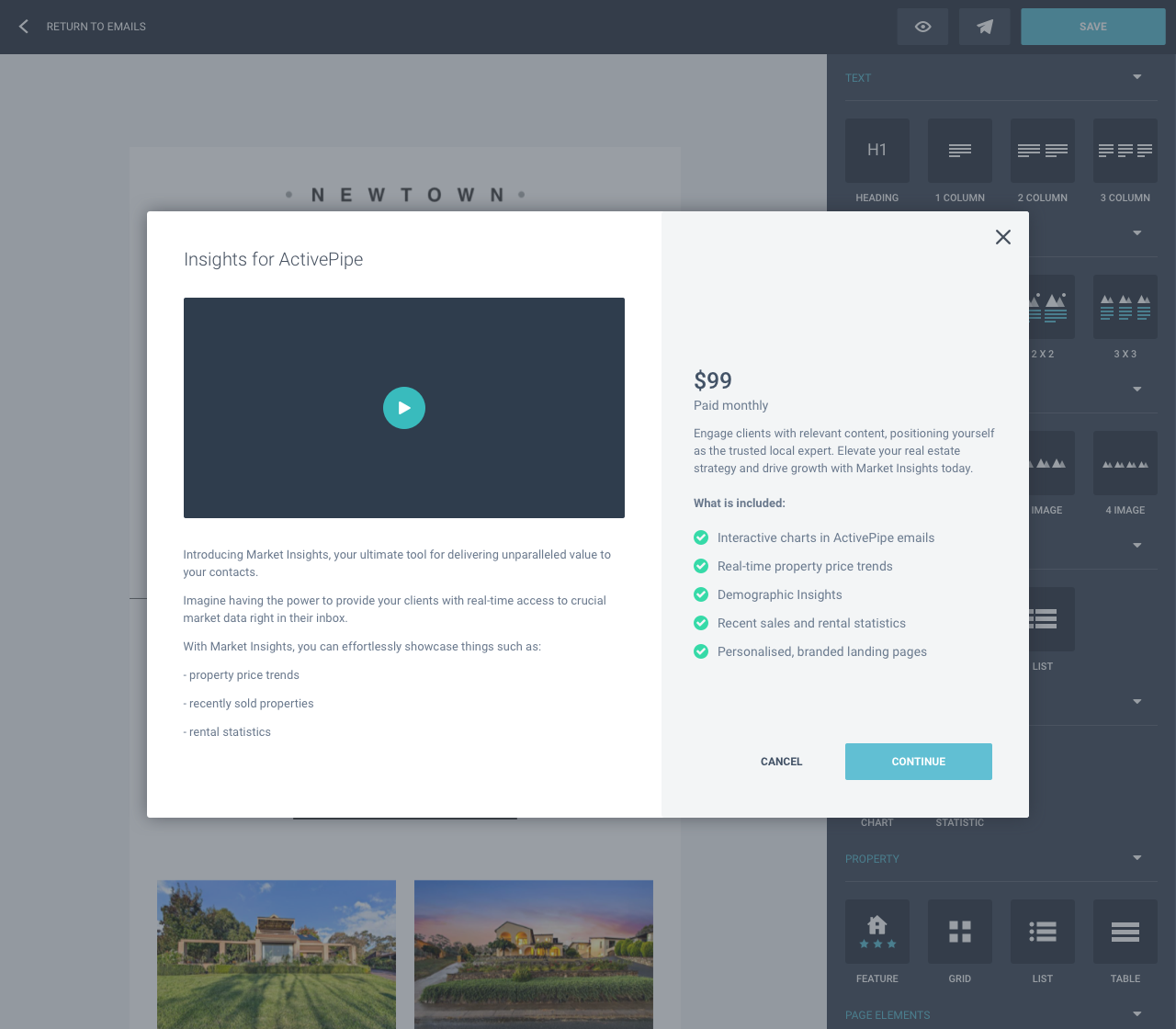Viewport: 1176px width, 1029px height.
Task: Click the 'Paid monthly' text
Action: pyautogui.click(x=730, y=405)
